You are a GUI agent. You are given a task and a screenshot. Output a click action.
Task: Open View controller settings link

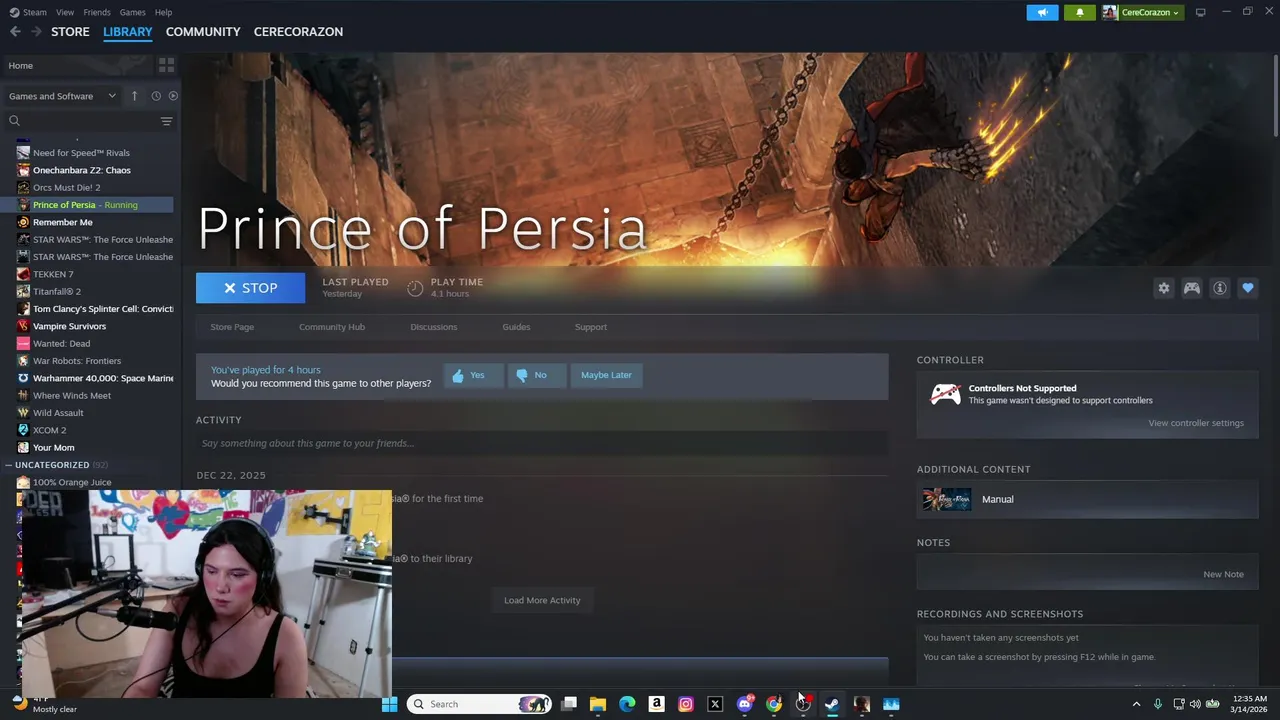(1196, 423)
